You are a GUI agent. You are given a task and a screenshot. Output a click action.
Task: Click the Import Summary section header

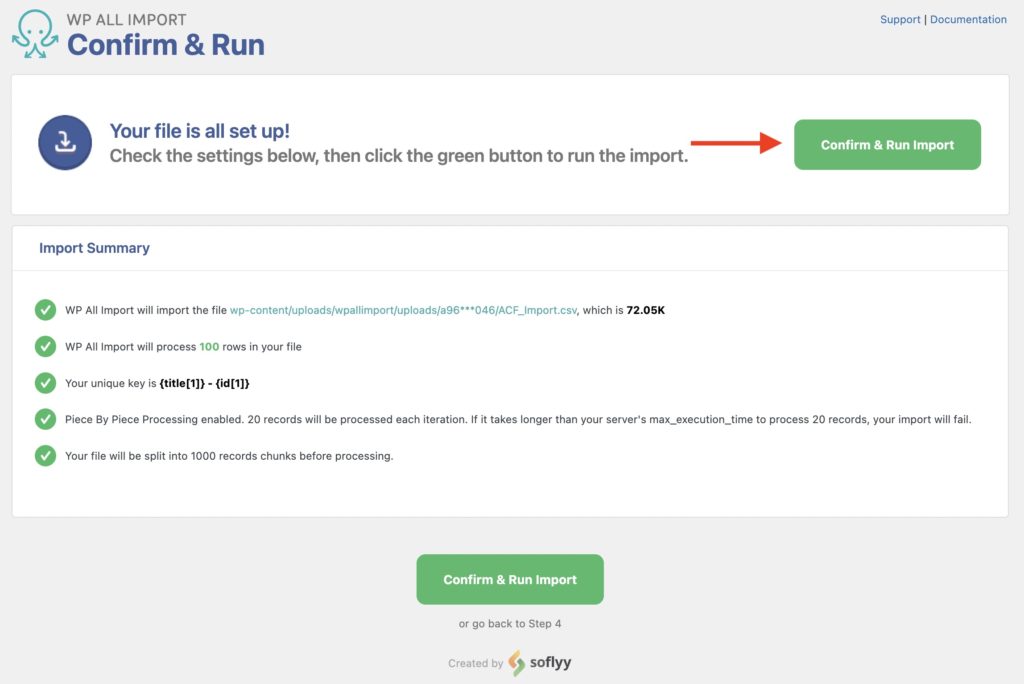point(94,248)
